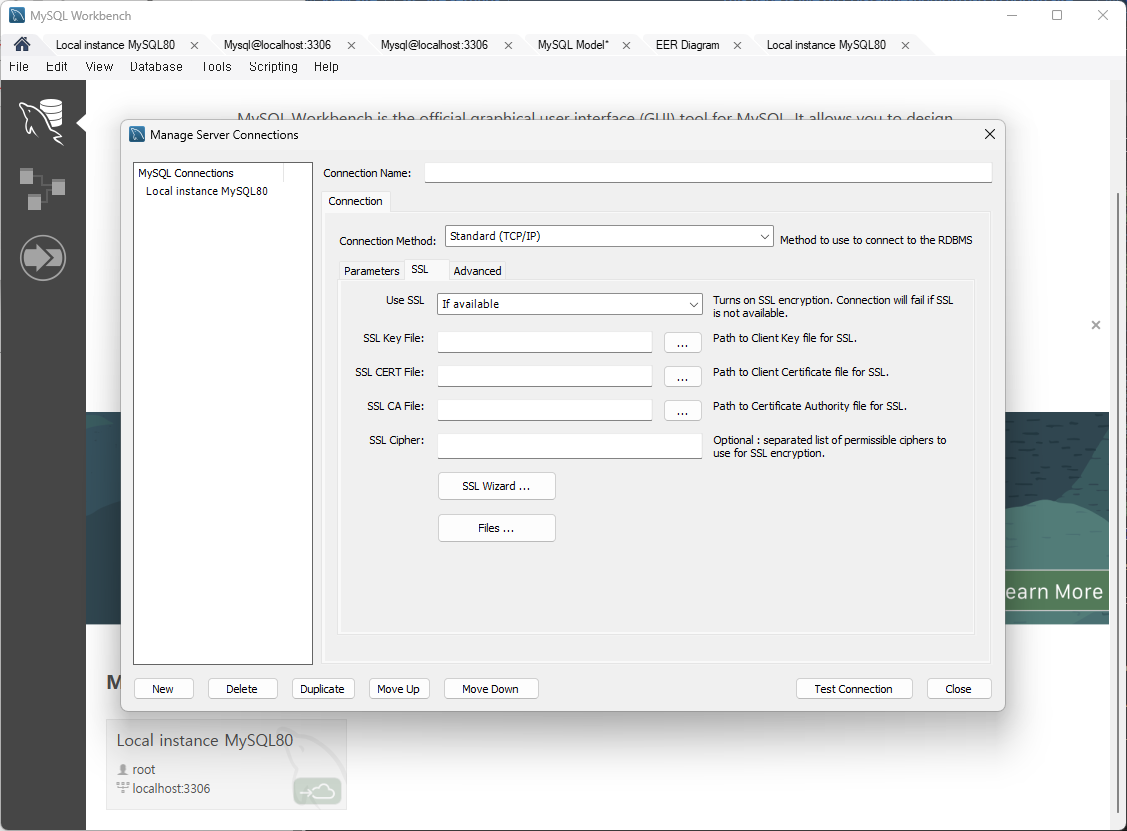Go to the Home screen tab icon
1127x831 pixels.
pyautogui.click(x=22, y=45)
